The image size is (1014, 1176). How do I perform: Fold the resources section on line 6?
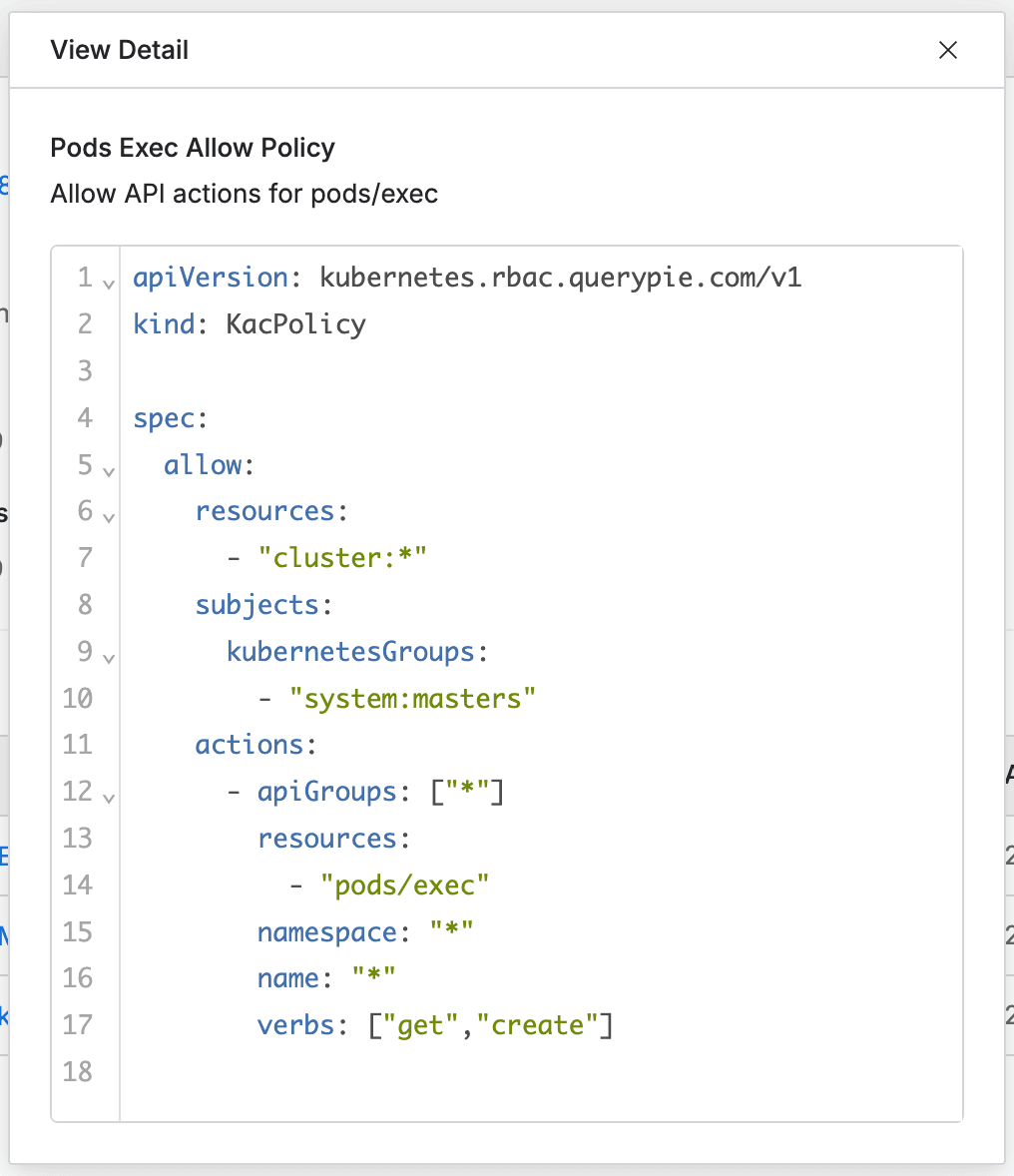coord(109,517)
